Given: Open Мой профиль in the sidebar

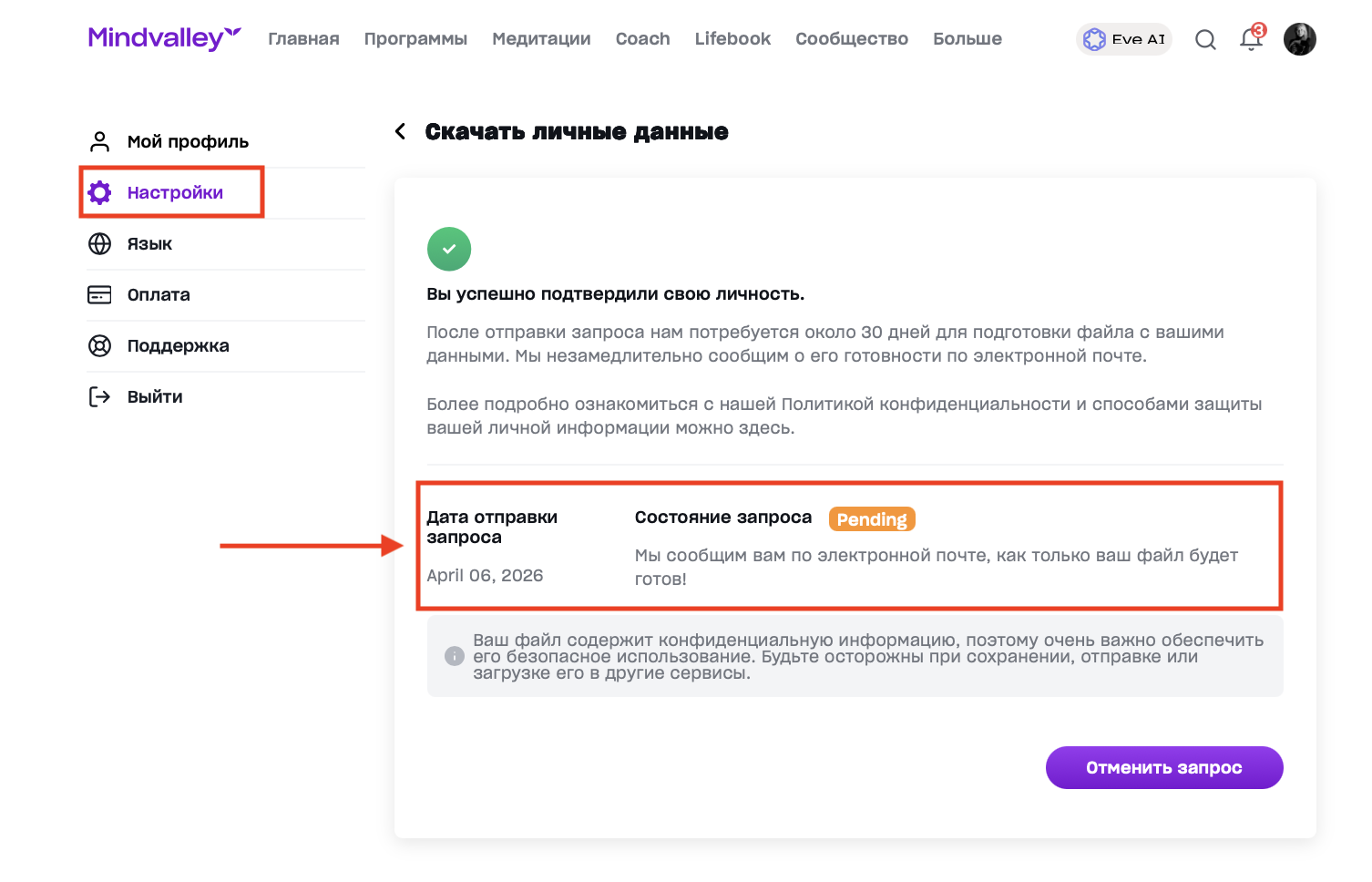Looking at the screenshot, I should [187, 141].
